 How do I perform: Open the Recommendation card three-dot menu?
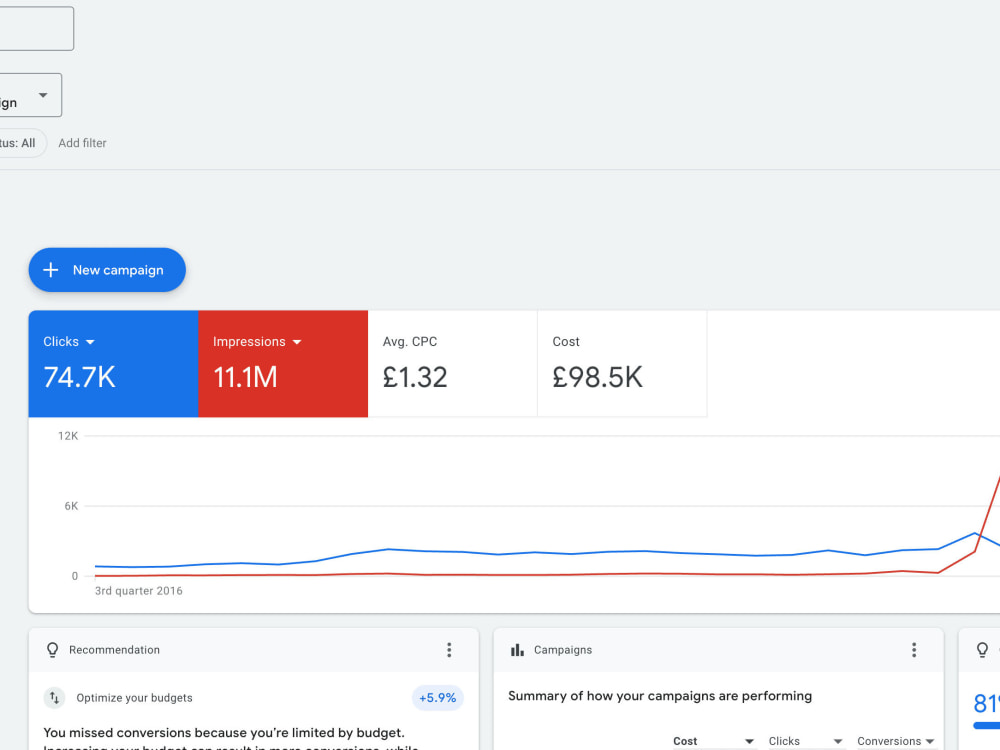pyautogui.click(x=449, y=650)
